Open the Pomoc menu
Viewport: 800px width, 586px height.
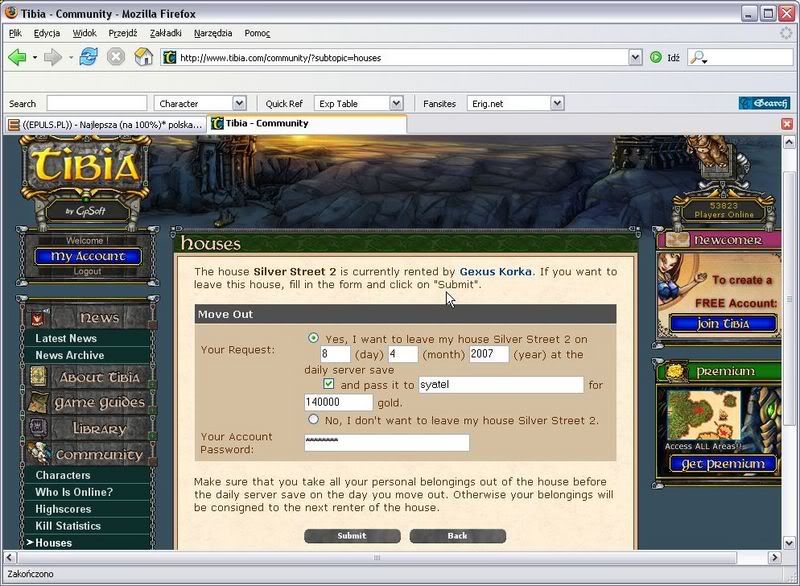(x=257, y=33)
